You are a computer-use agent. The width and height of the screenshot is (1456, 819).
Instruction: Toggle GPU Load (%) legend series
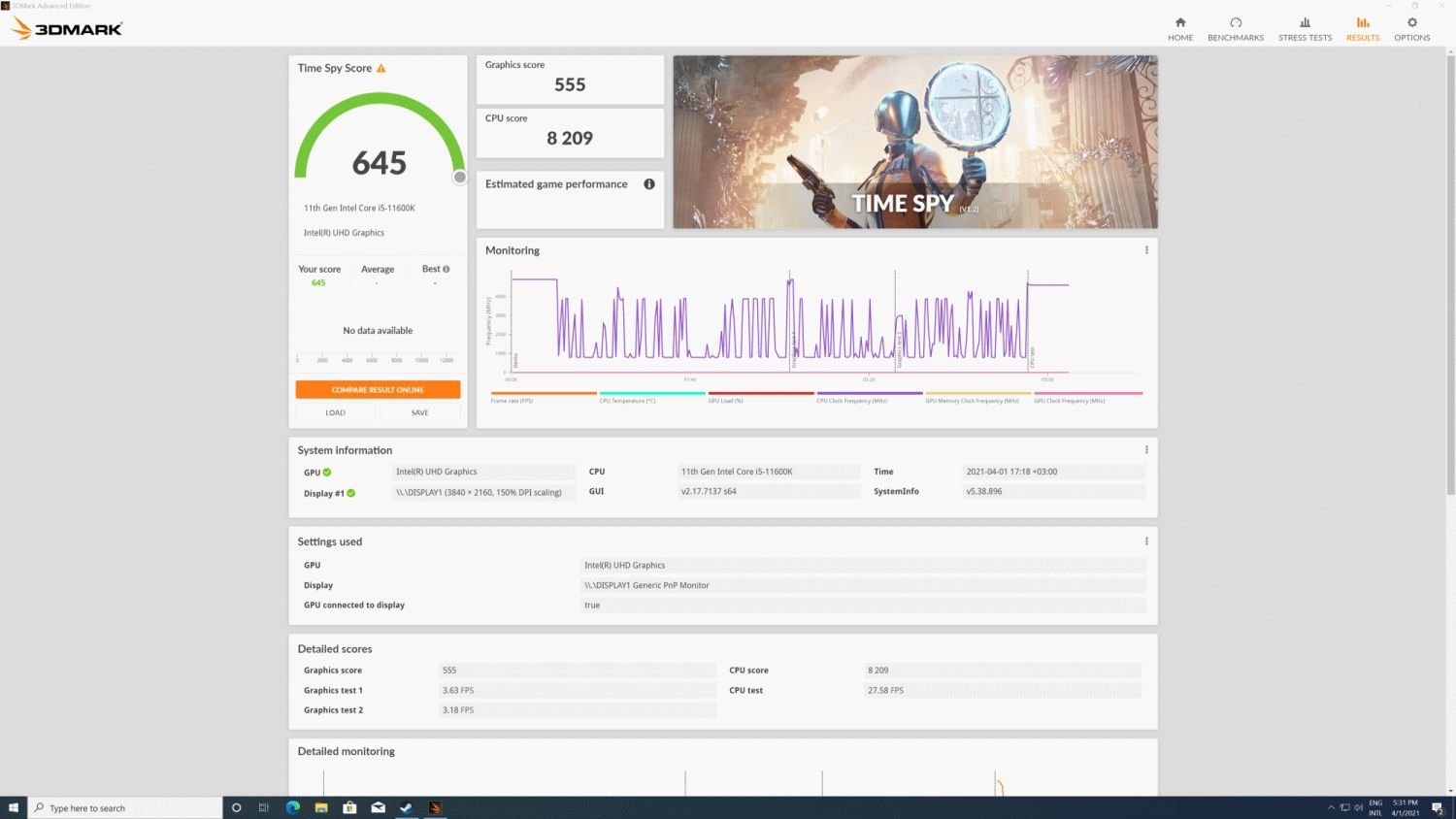pyautogui.click(x=761, y=397)
